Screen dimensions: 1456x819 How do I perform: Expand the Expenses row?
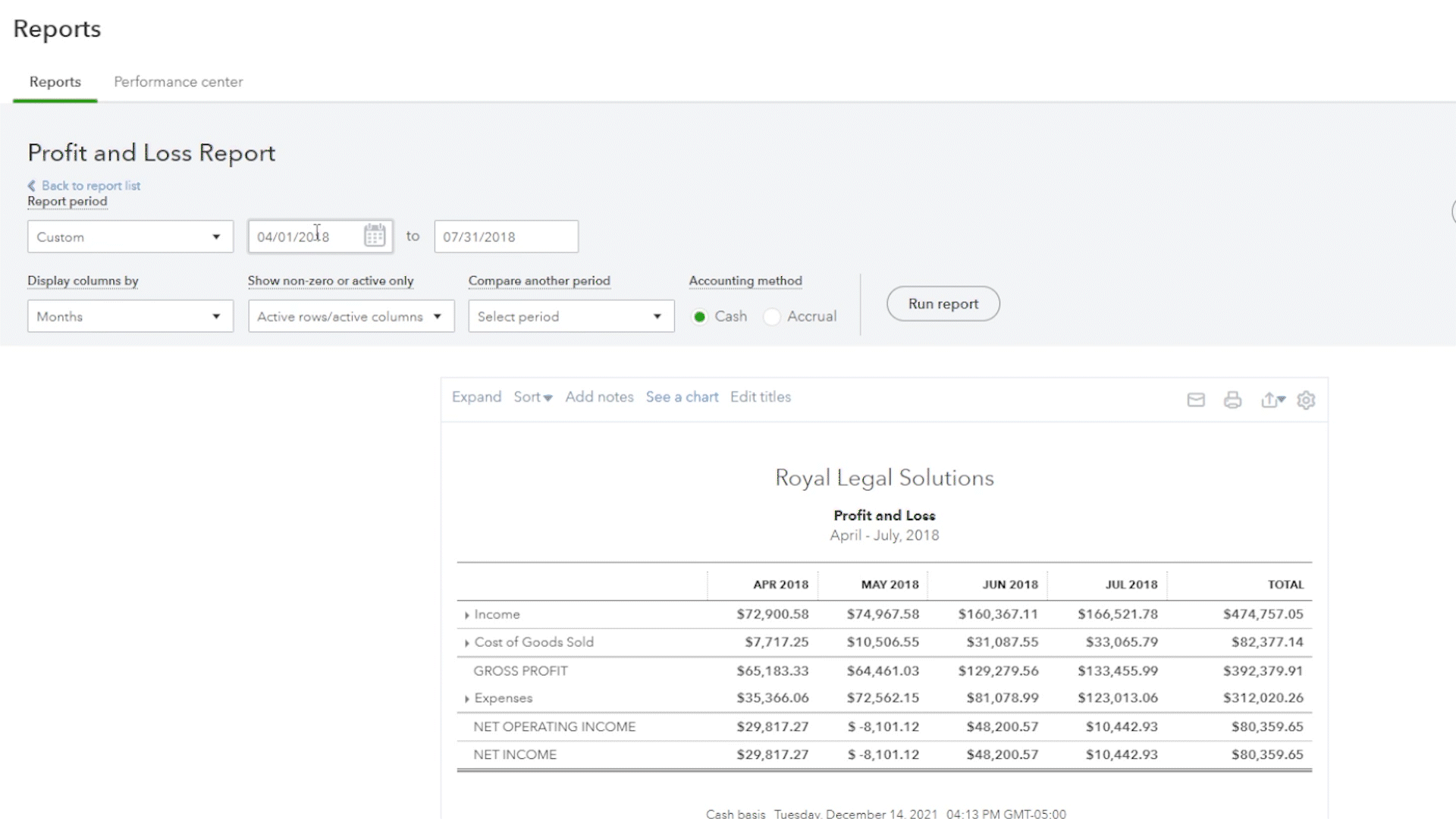coord(466,698)
